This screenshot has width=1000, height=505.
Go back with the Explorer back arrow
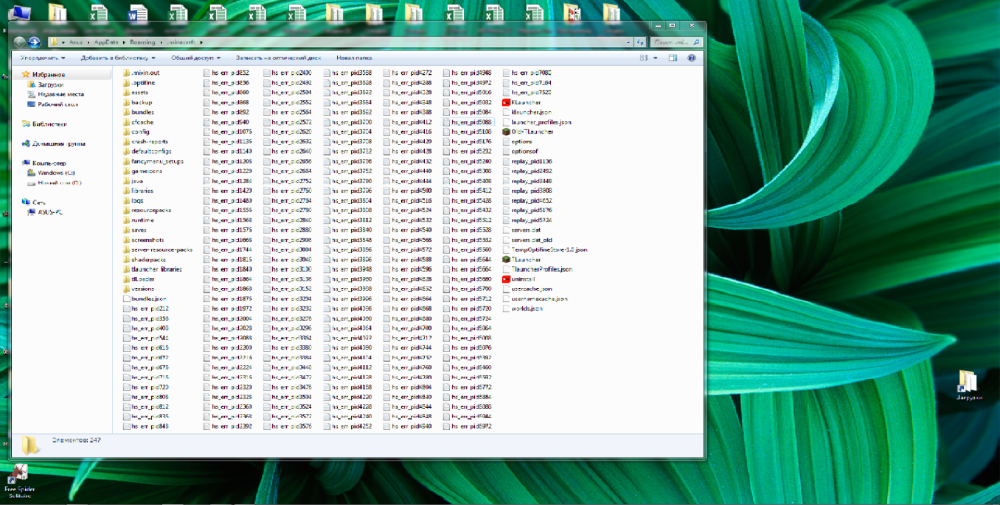click(x=20, y=42)
